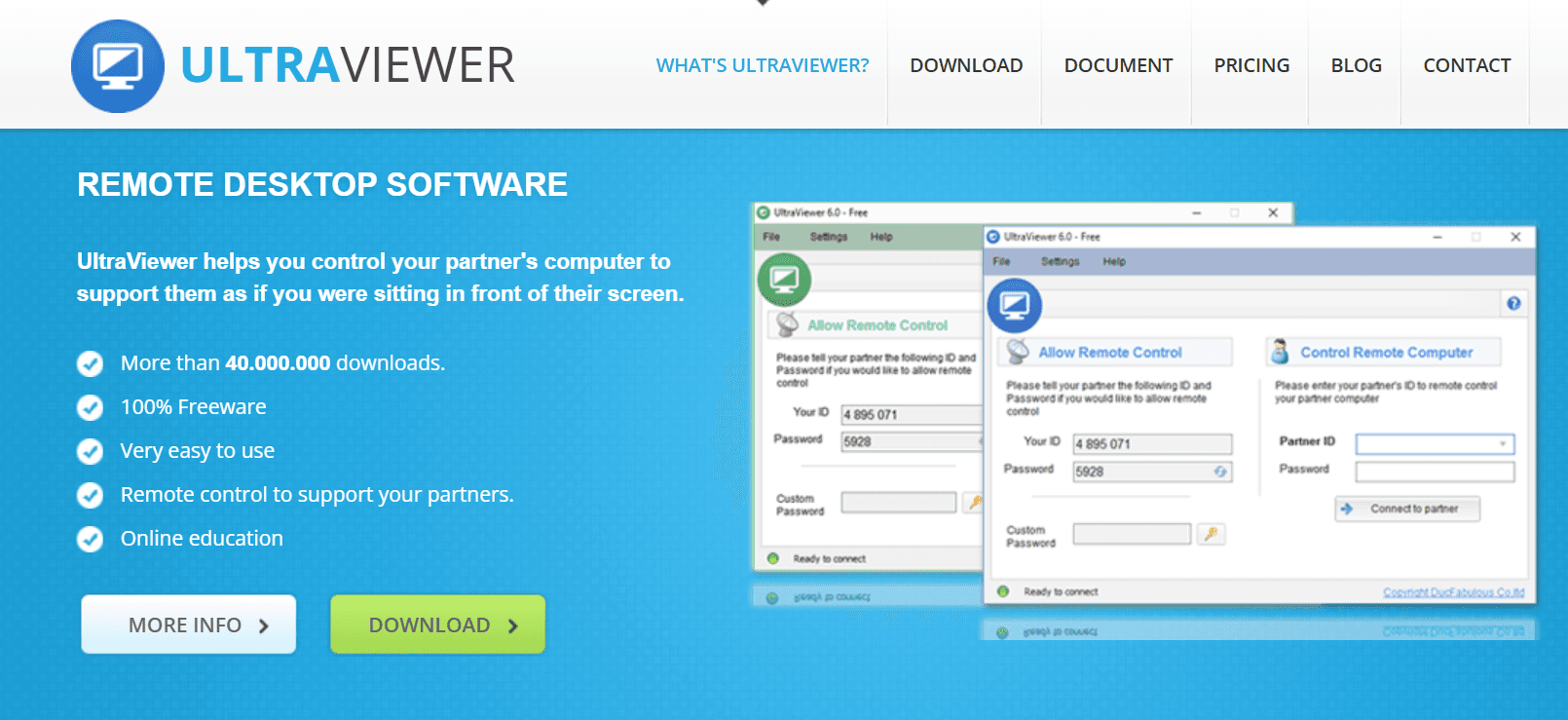Image resolution: width=1568 pixels, height=720 pixels.
Task: Click the ULTRAVIEWER wordmark in the header
Action: pos(348,66)
